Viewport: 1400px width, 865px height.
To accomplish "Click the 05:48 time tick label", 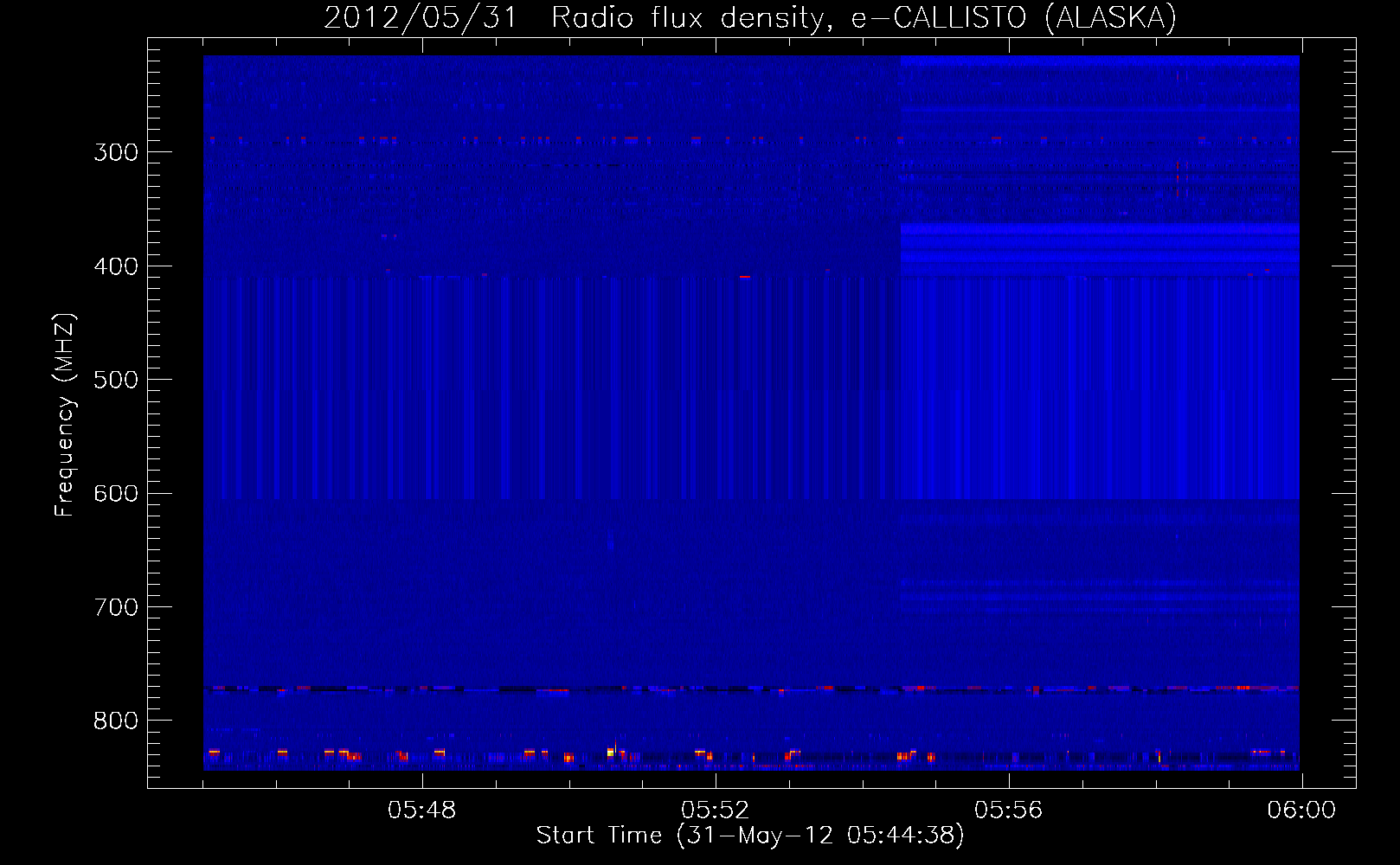I will 422,811.
